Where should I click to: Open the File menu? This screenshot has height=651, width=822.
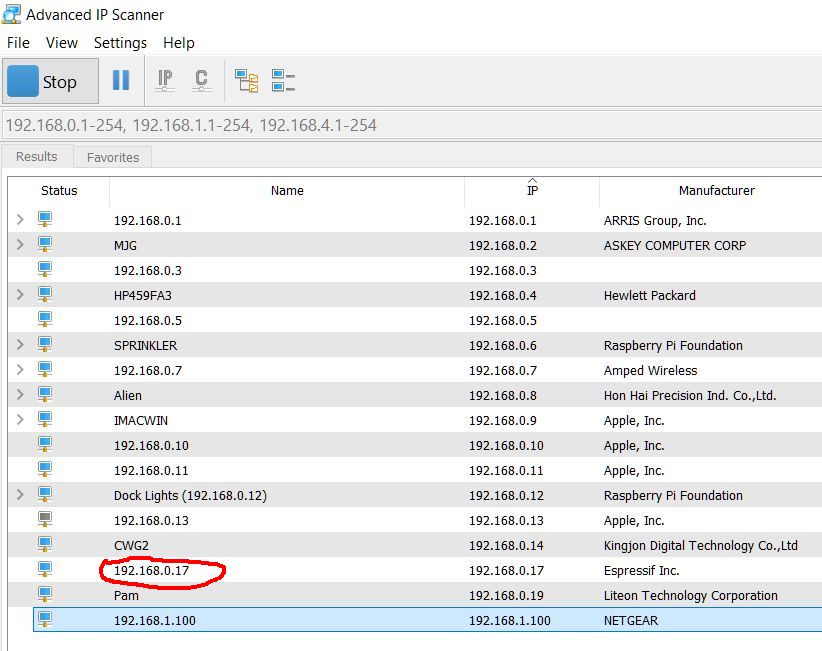coord(18,43)
